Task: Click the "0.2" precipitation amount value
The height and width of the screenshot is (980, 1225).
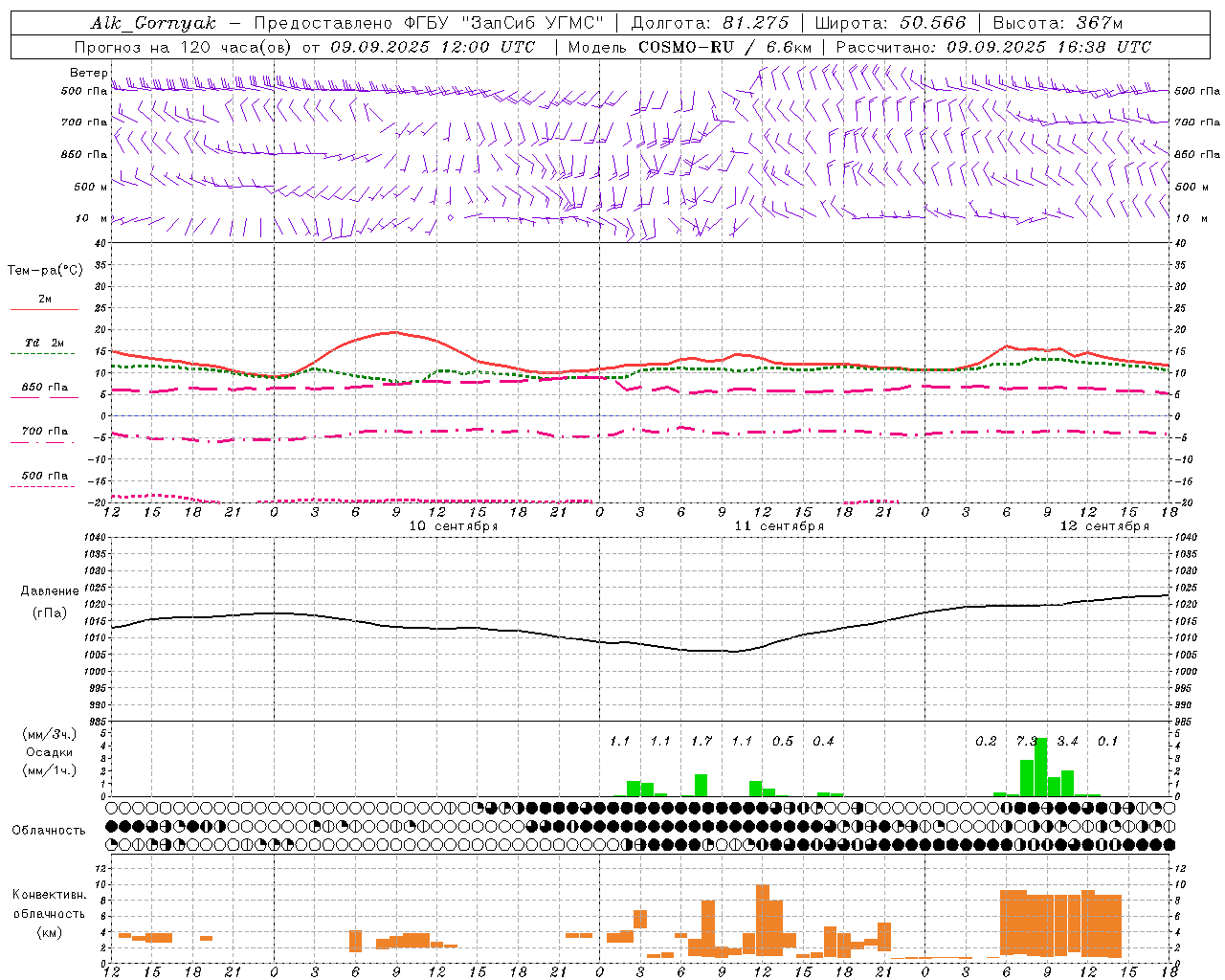Action: tap(986, 741)
